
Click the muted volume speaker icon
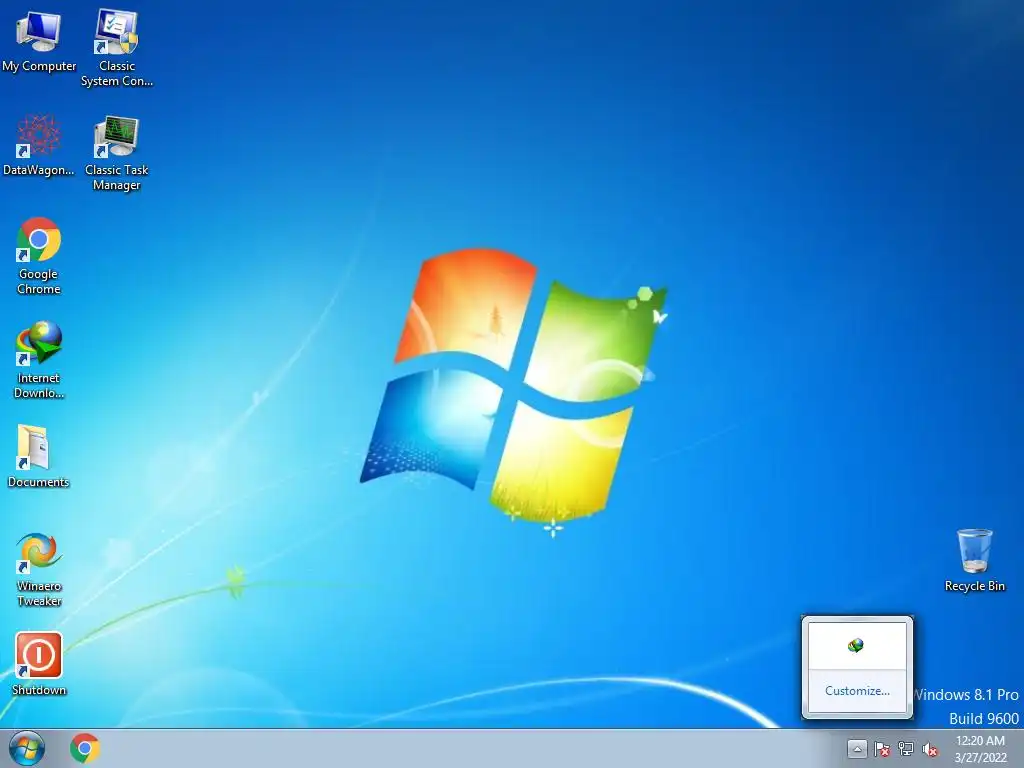tap(930, 749)
